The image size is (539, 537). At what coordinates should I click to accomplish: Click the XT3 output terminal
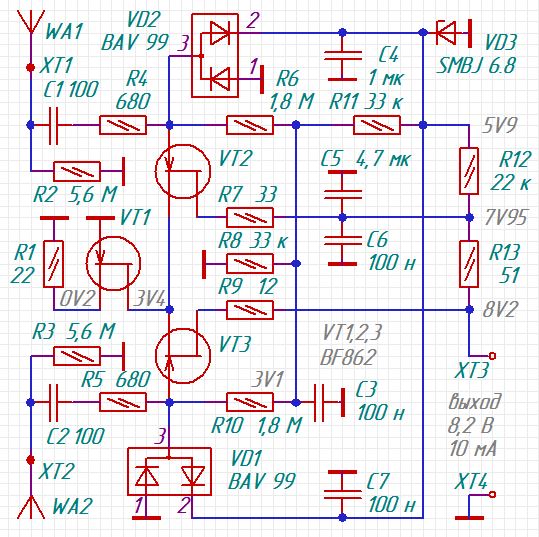[492, 355]
